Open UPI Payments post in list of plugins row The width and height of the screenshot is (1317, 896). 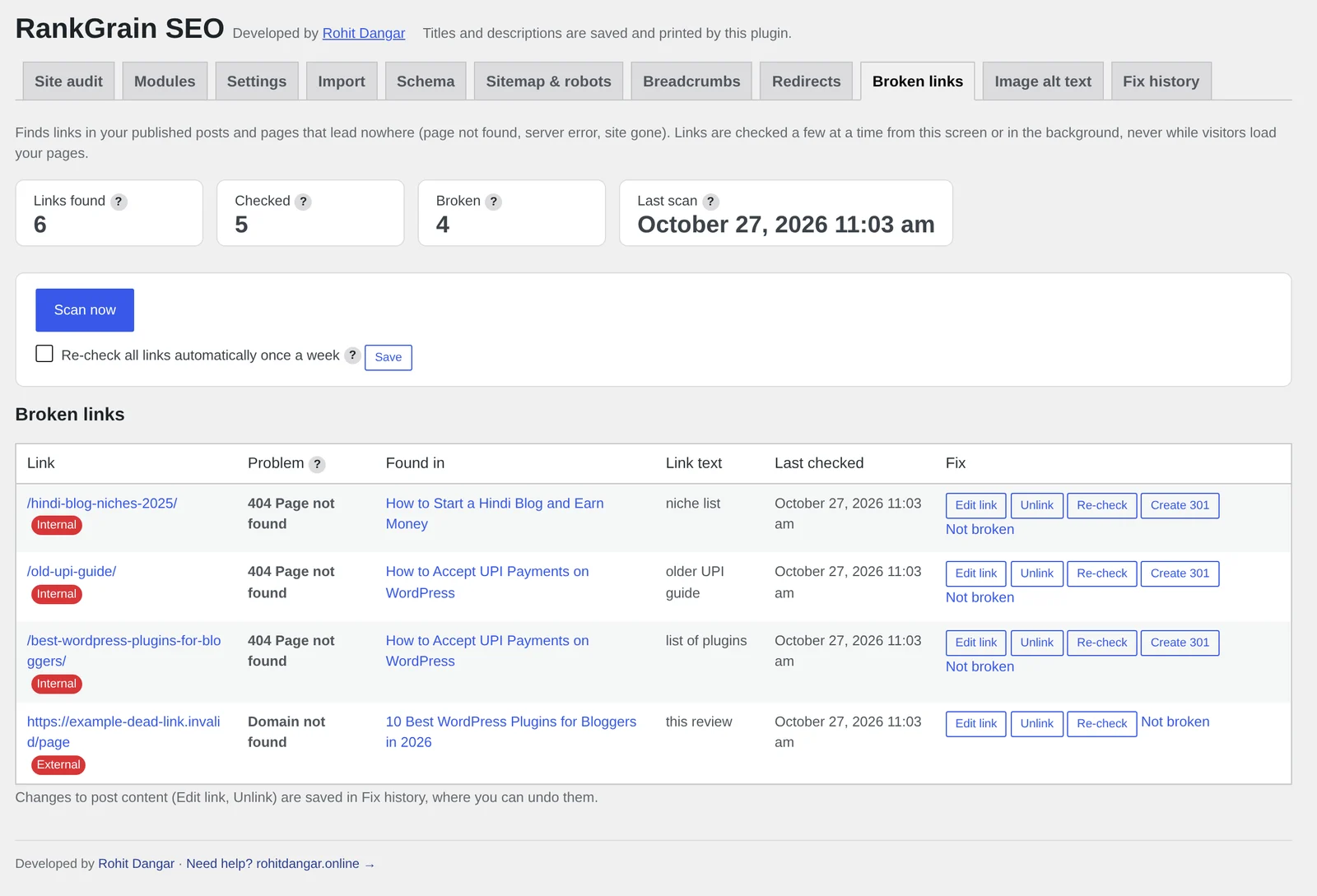tap(487, 651)
